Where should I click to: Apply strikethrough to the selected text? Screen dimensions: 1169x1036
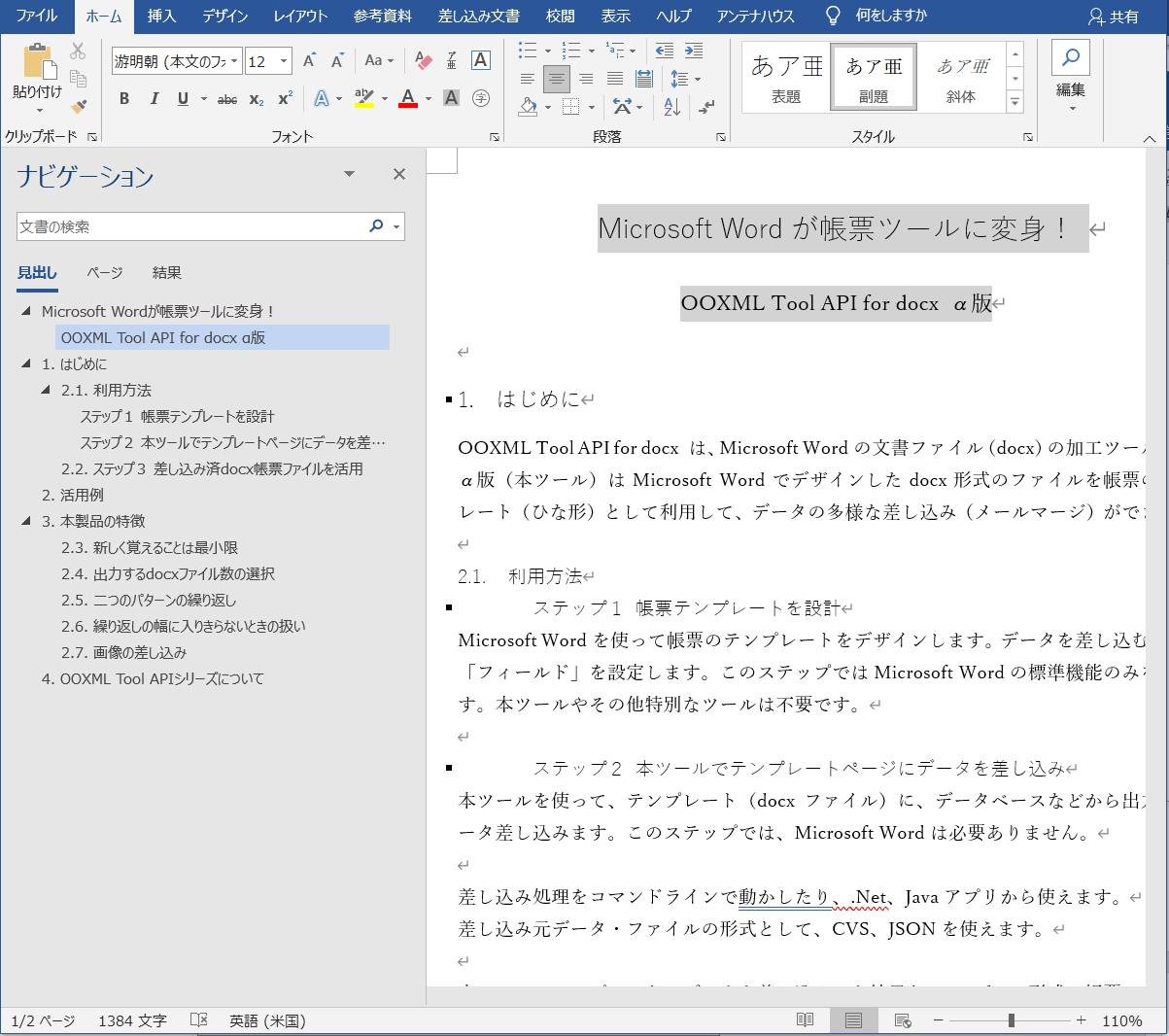(227, 99)
